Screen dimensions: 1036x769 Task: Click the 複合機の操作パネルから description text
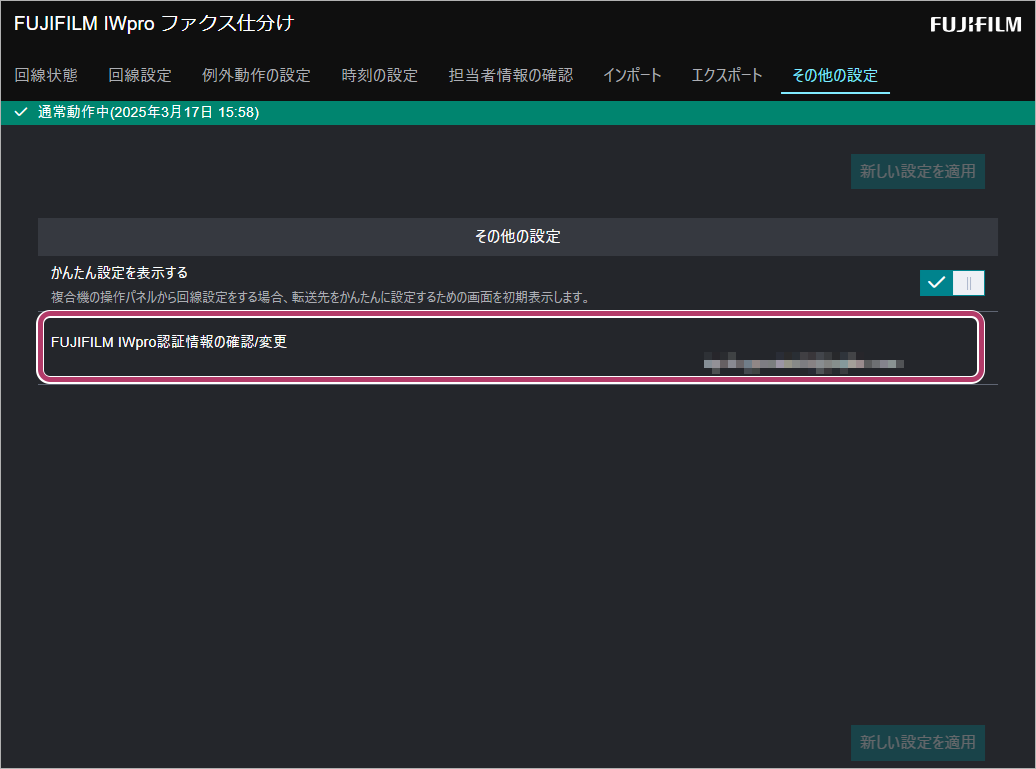coord(321,297)
